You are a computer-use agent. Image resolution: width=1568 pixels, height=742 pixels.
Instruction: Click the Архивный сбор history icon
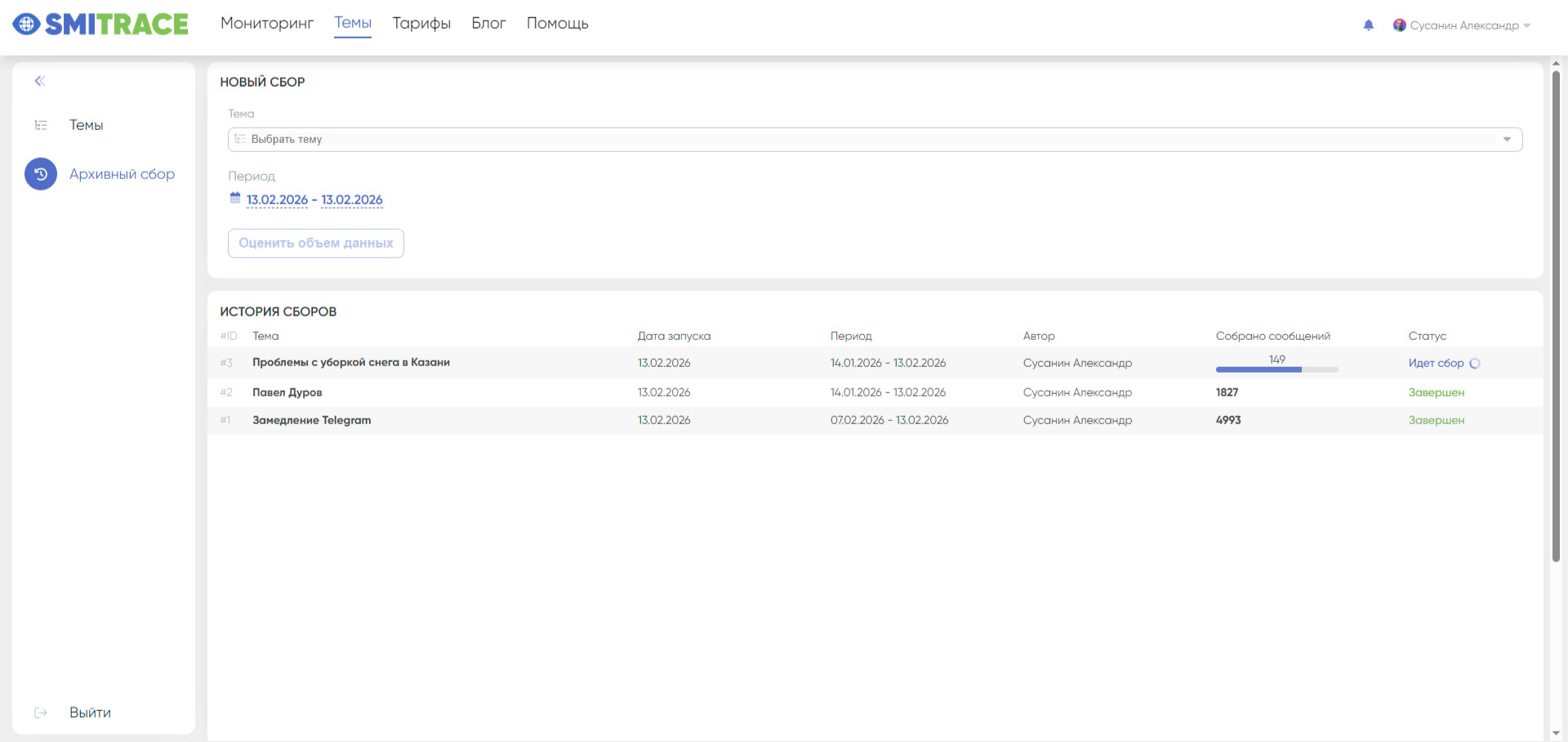point(41,174)
